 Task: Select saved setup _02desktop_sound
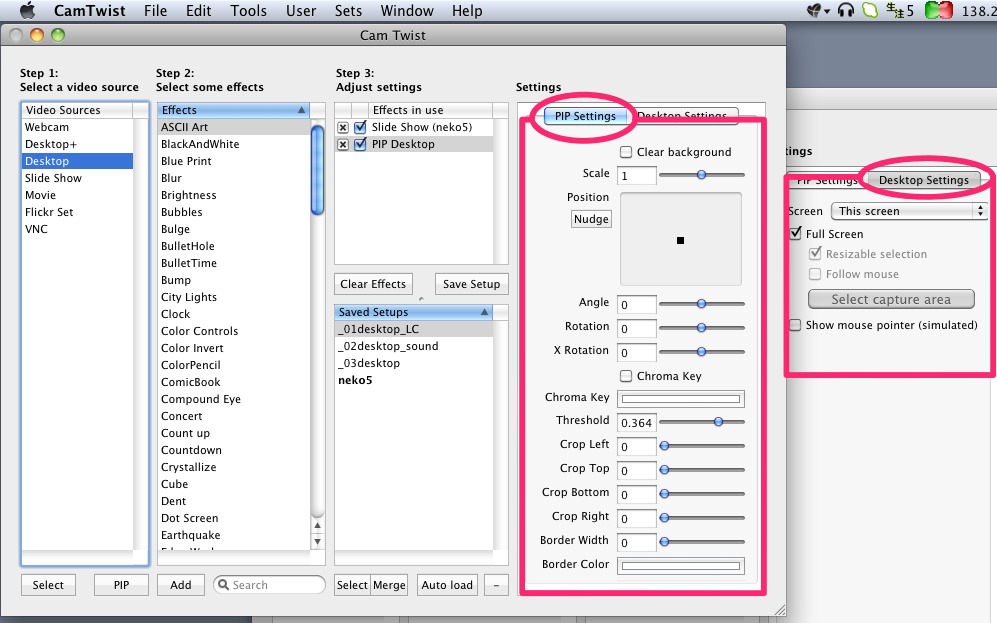click(413, 346)
